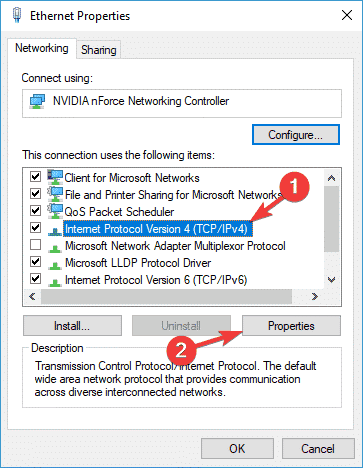Select the Networking tab
The height and width of the screenshot is (468, 363).
(42, 48)
